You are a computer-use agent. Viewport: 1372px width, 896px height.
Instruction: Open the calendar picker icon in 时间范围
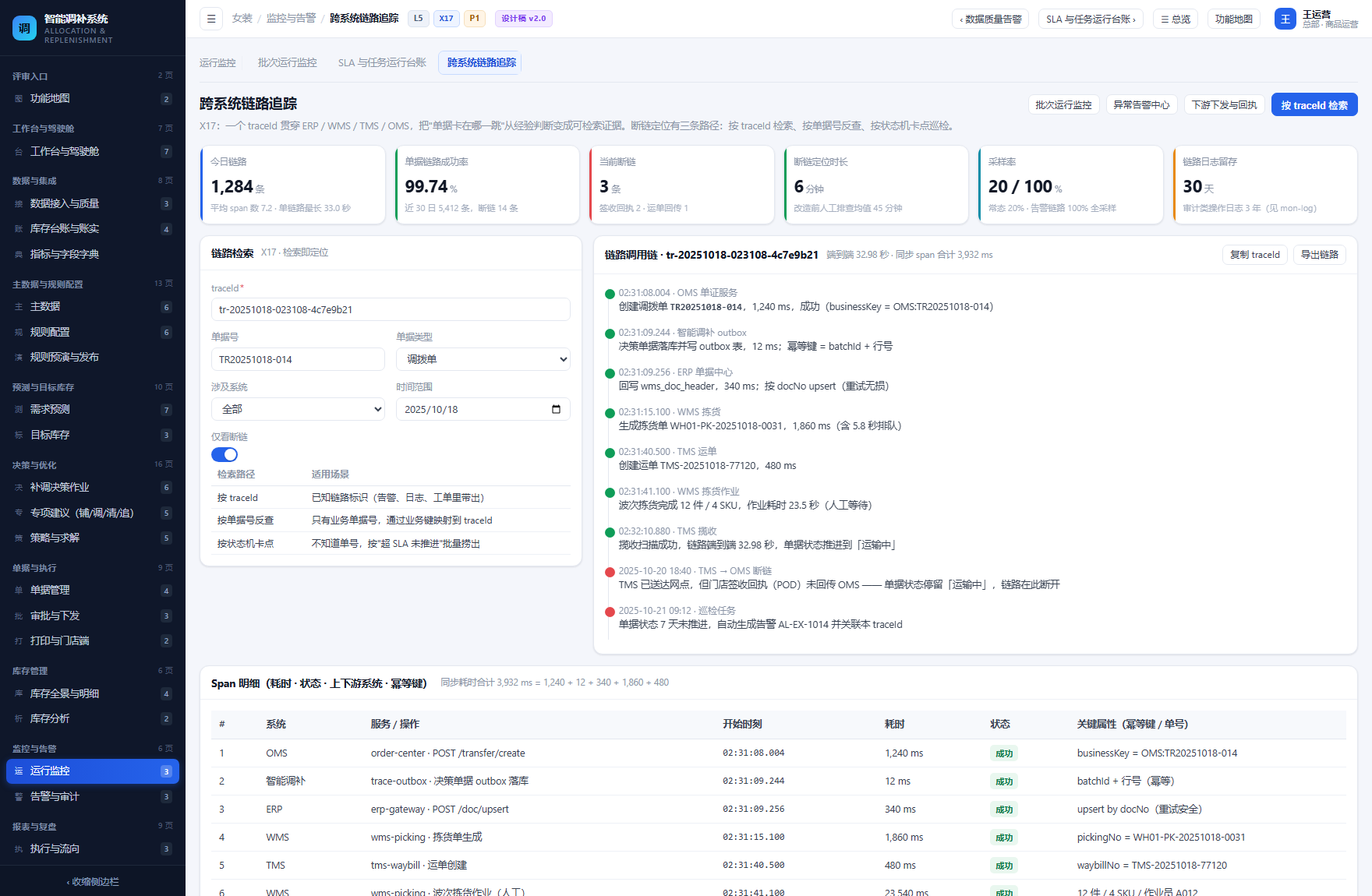click(x=556, y=409)
